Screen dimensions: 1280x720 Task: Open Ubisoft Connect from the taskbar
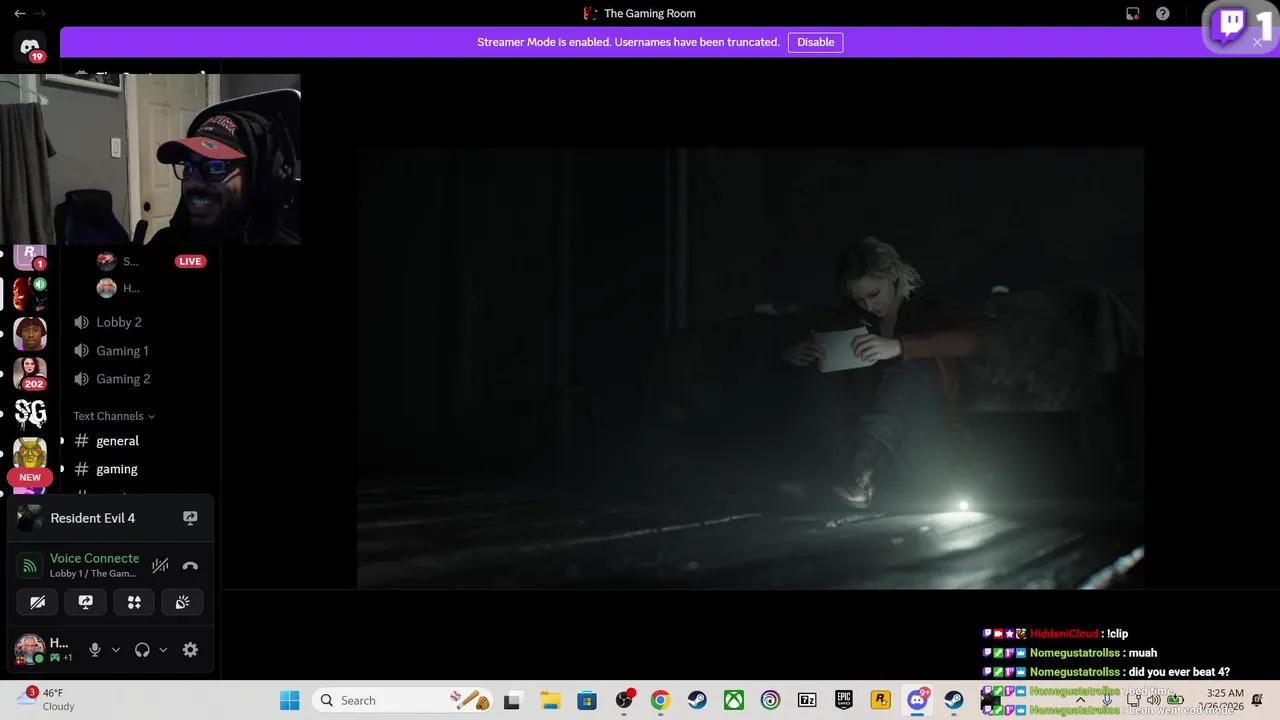[x=770, y=700]
